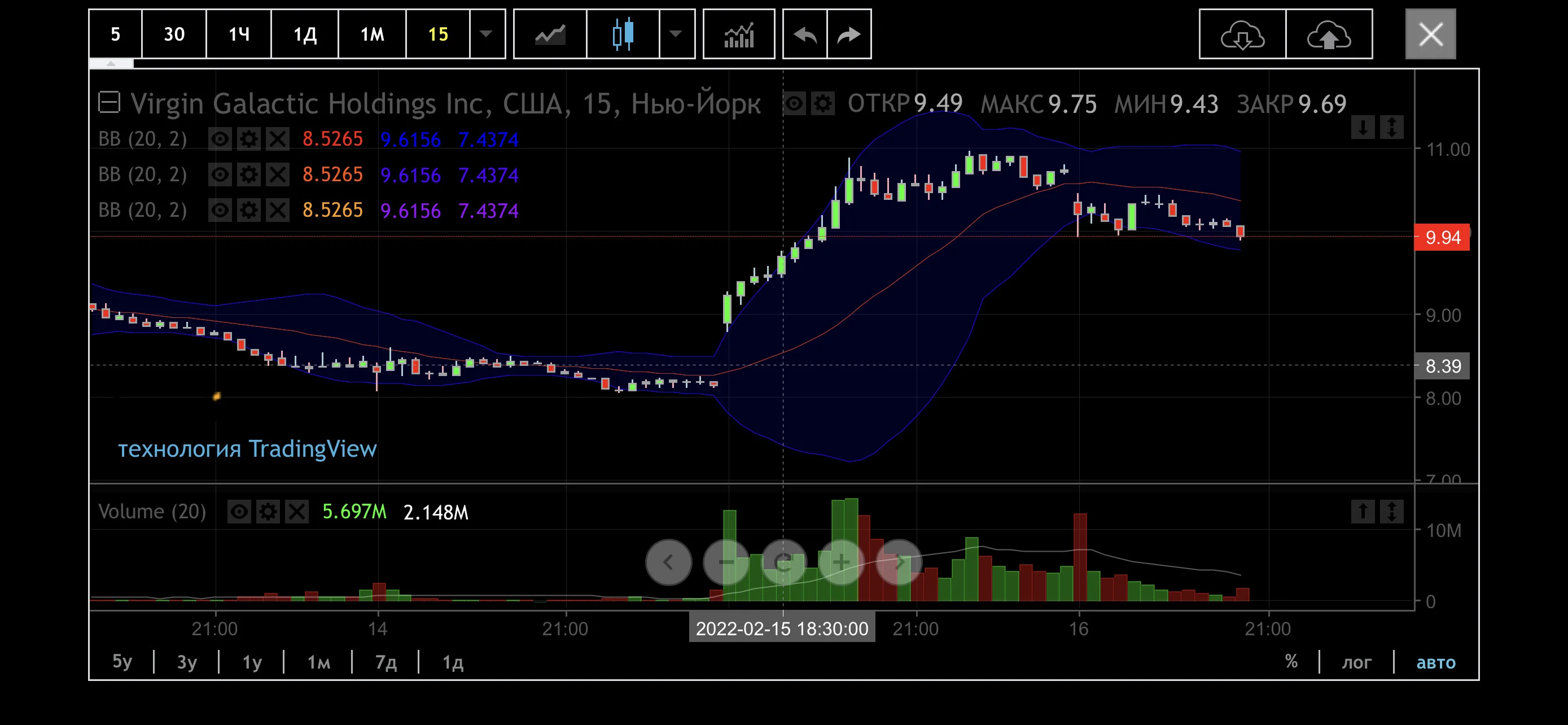The image size is (1568, 725).
Task: Close the chart window
Action: tap(1430, 34)
